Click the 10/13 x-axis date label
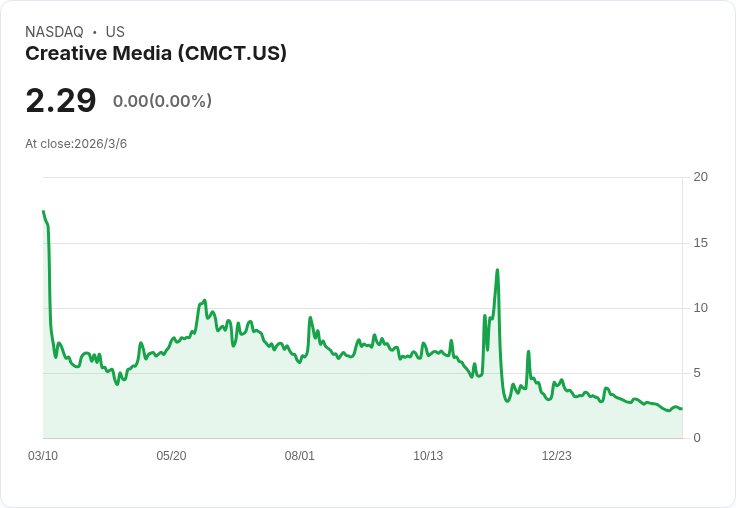736x508 pixels. point(428,455)
